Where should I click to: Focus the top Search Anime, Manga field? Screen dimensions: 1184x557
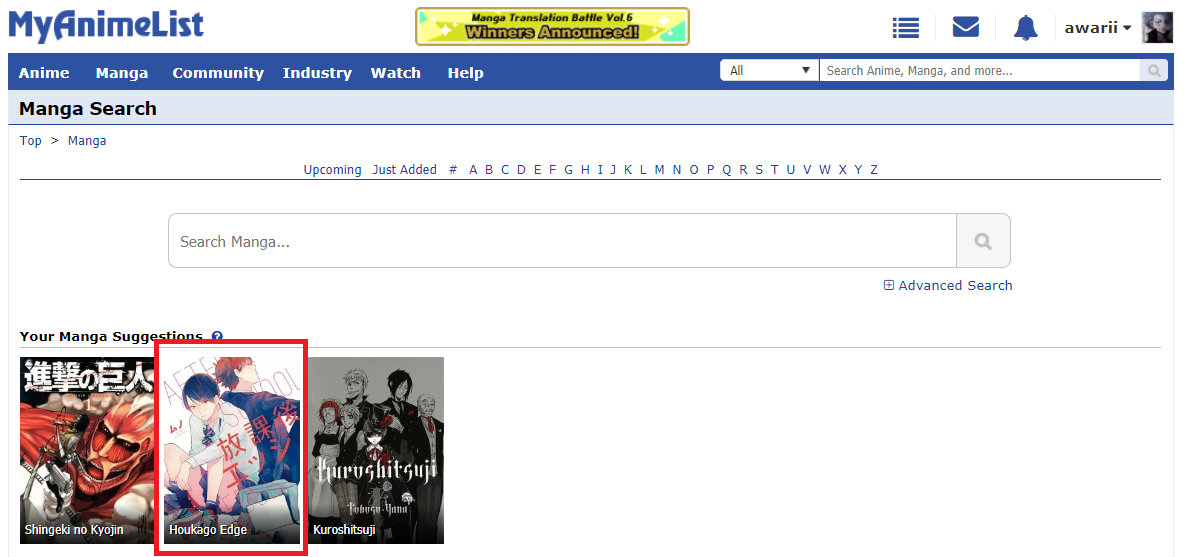[979, 71]
